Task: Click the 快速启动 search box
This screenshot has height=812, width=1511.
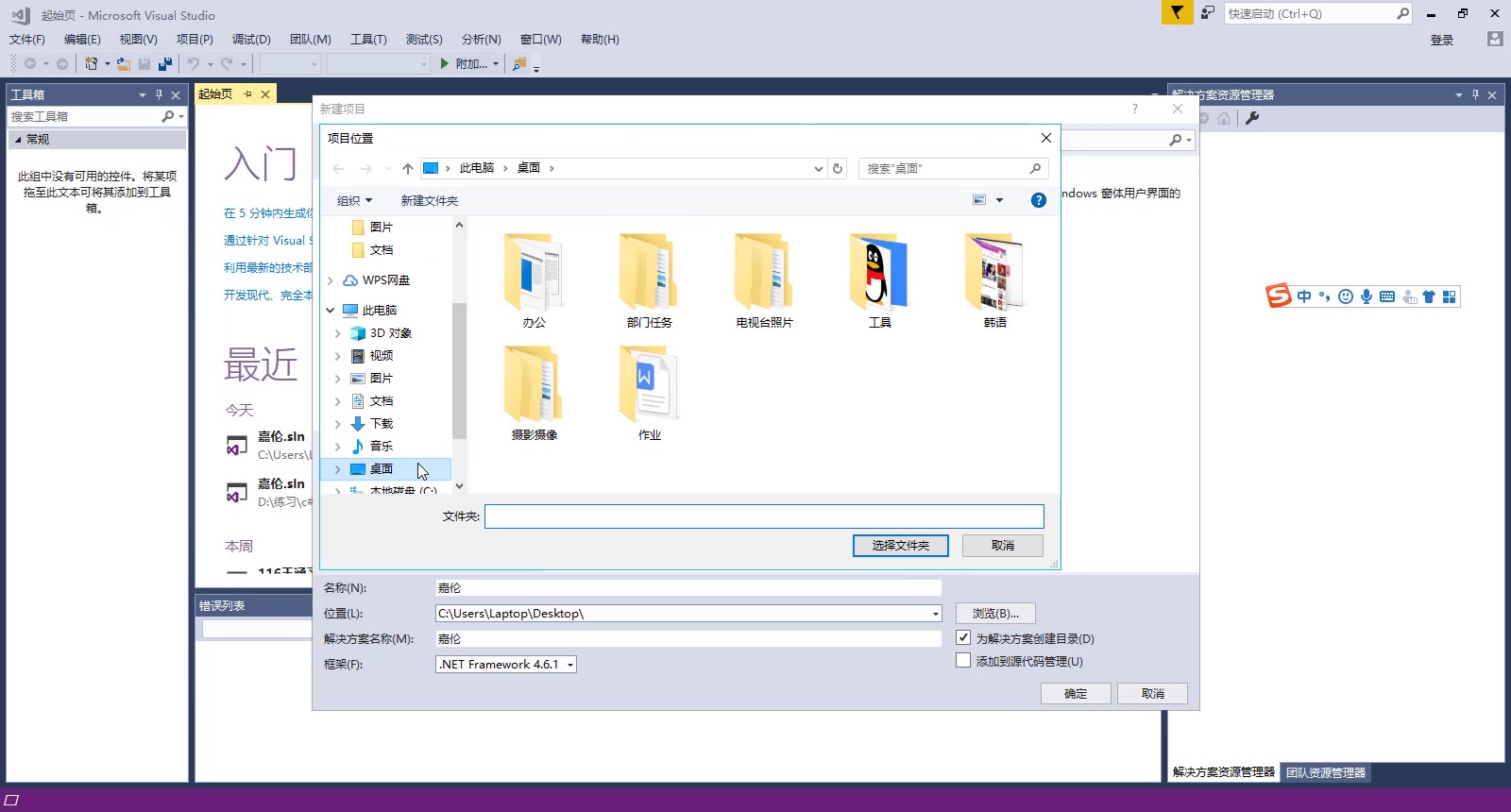Action: point(1318,13)
